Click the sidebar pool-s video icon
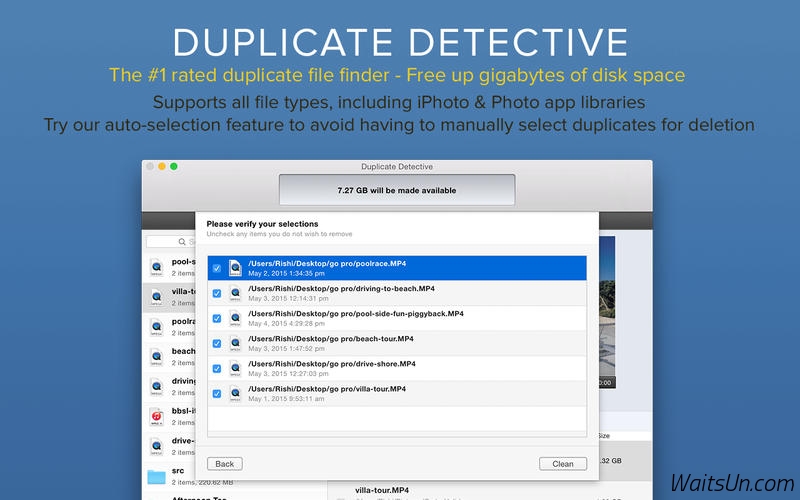 157,267
